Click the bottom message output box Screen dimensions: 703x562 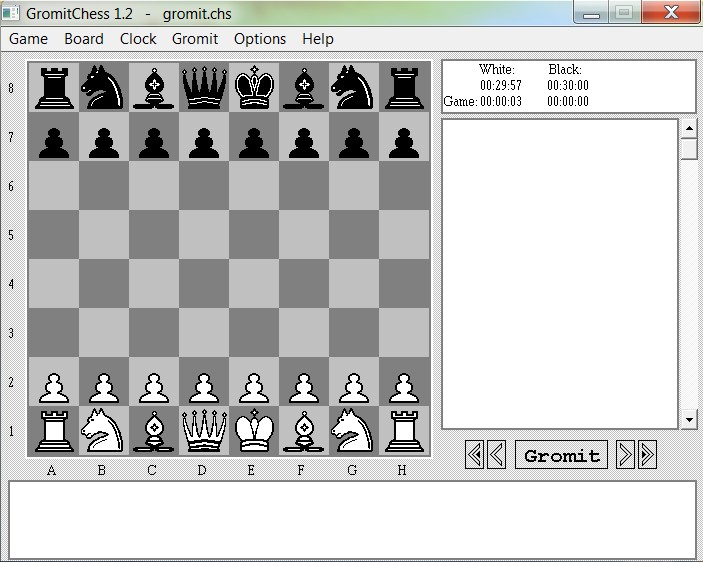click(x=352, y=520)
